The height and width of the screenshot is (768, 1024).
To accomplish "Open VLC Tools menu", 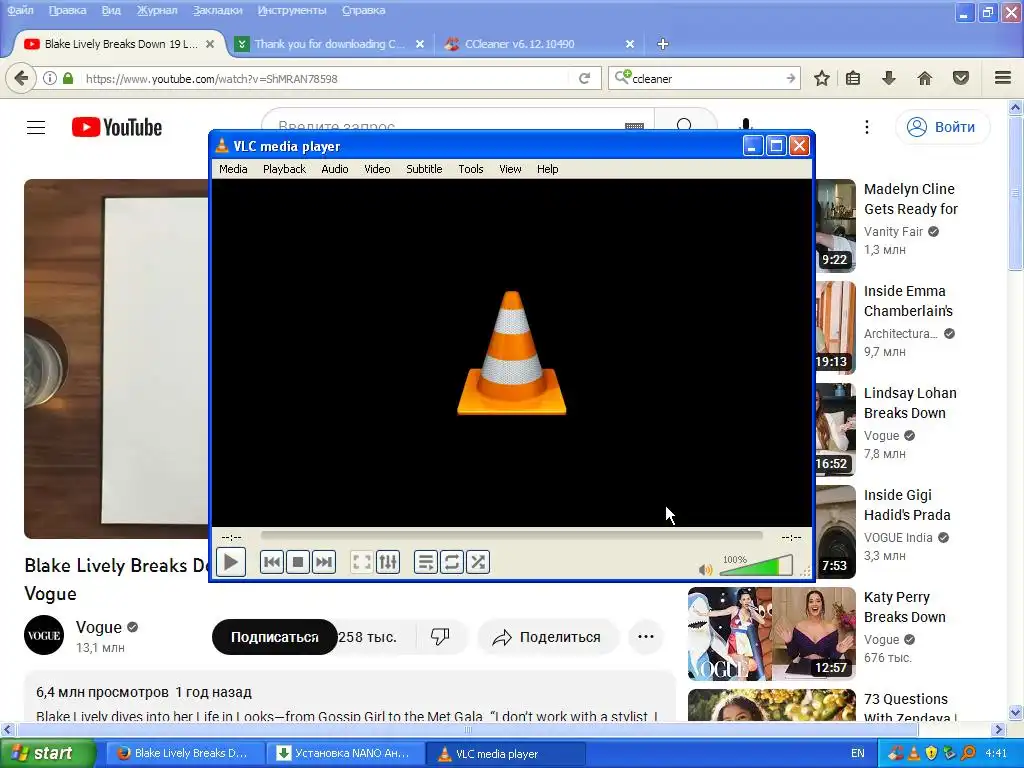I will [470, 169].
